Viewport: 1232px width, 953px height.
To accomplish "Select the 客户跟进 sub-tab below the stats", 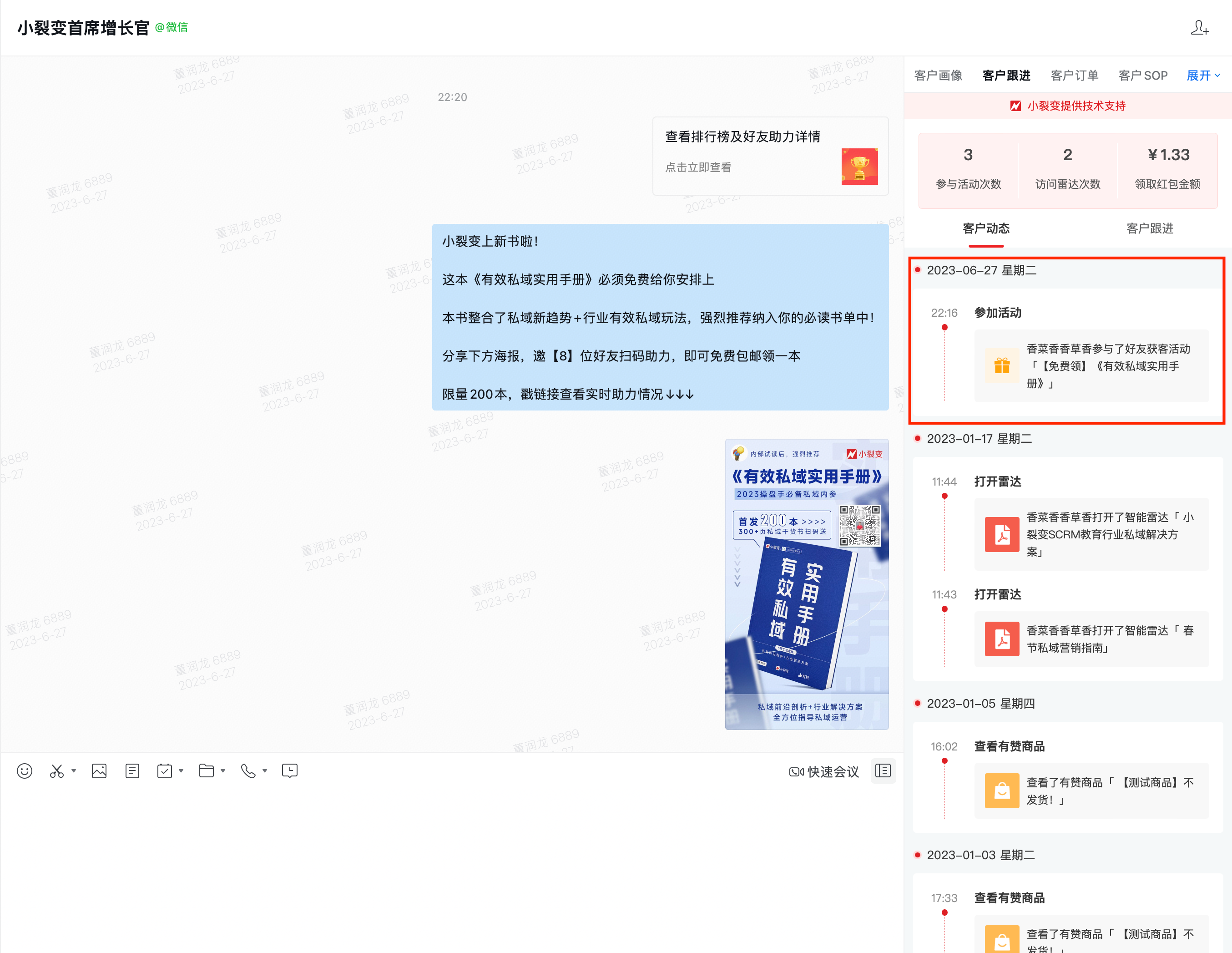I will [x=1149, y=228].
